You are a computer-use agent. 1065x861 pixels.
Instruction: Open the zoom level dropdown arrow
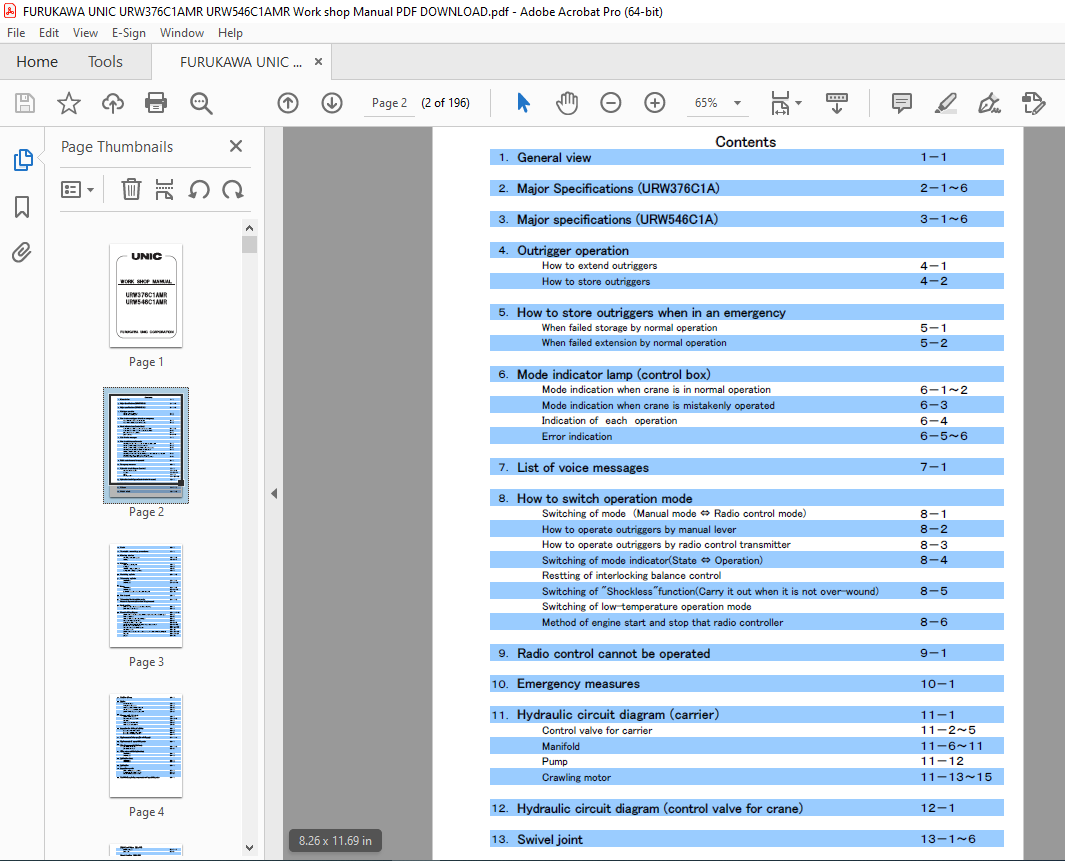737,103
